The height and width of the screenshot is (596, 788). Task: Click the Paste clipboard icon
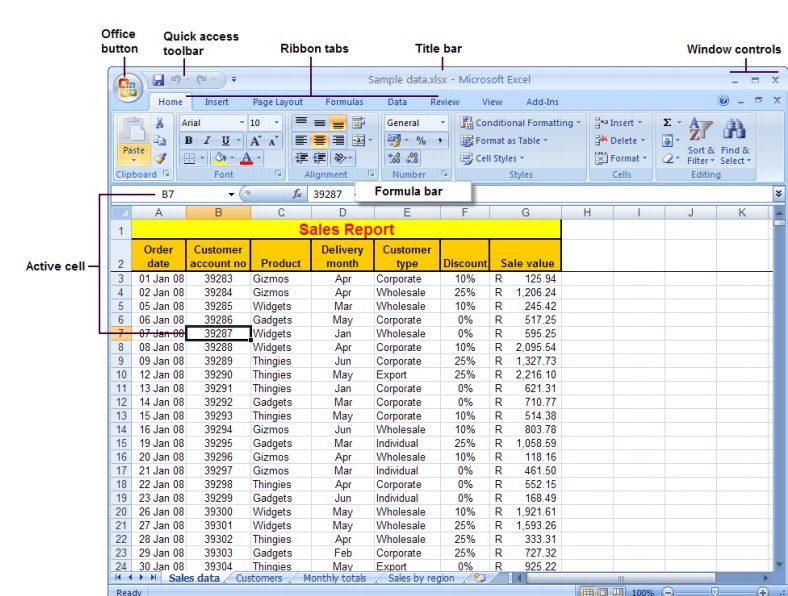point(134,130)
